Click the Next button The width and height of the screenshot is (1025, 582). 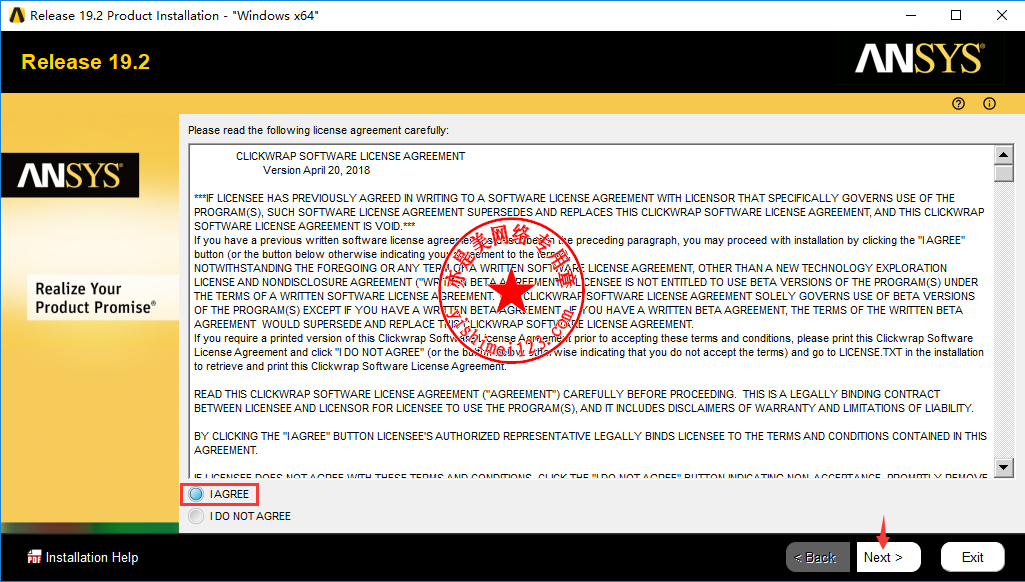pos(888,557)
